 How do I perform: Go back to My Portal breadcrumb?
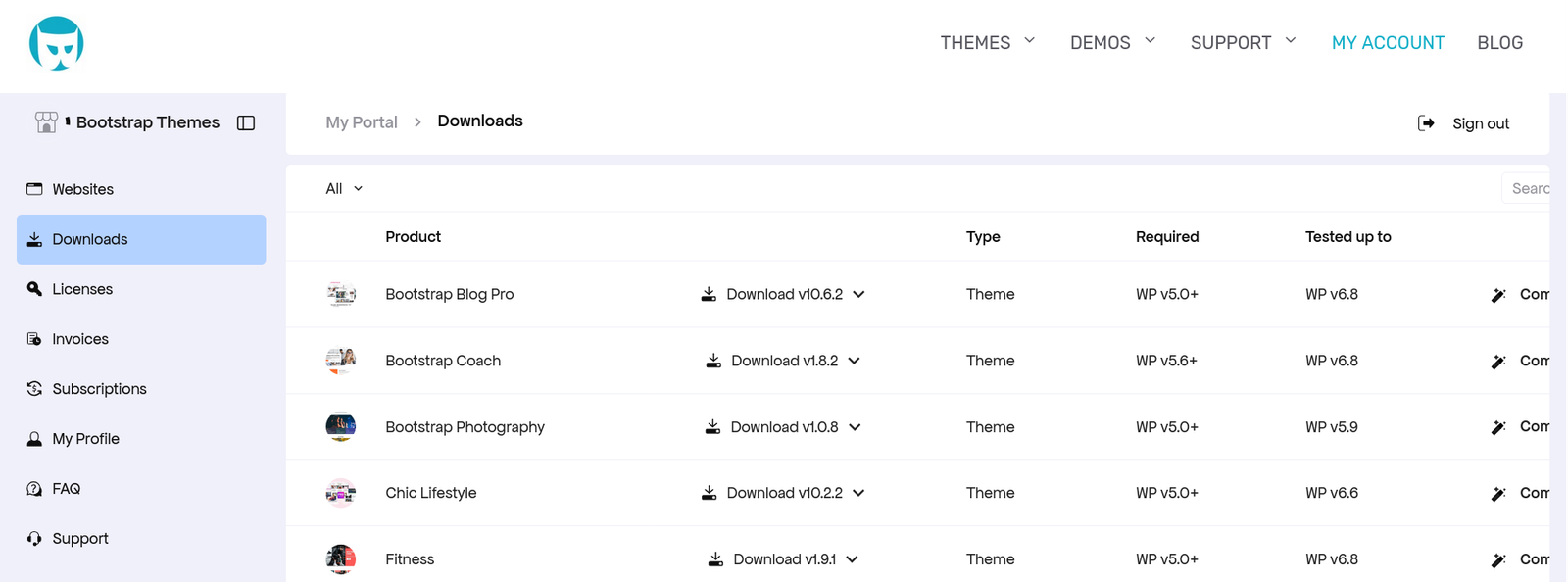coord(362,122)
